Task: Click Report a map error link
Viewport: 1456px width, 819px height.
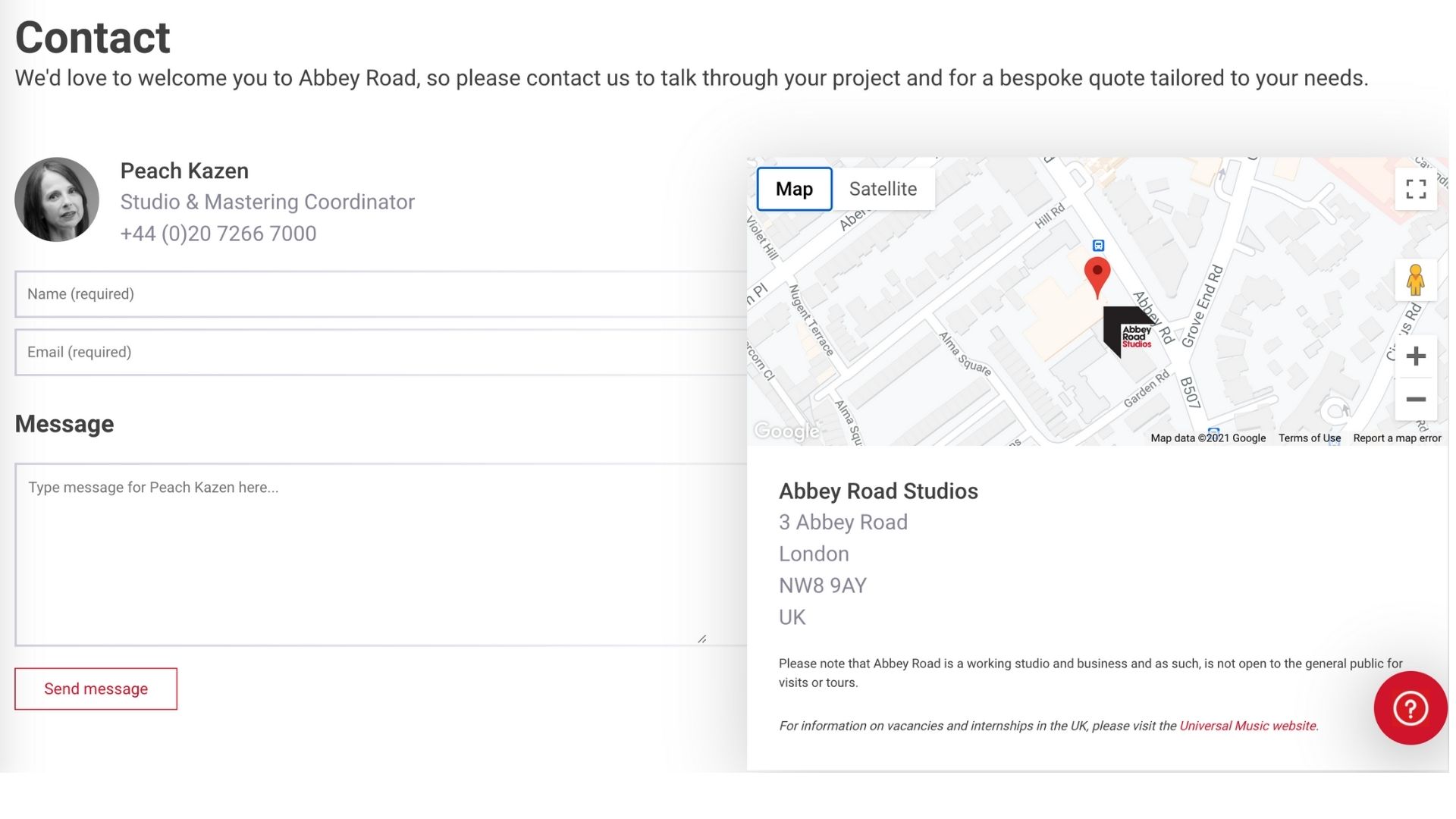Action: [x=1397, y=438]
